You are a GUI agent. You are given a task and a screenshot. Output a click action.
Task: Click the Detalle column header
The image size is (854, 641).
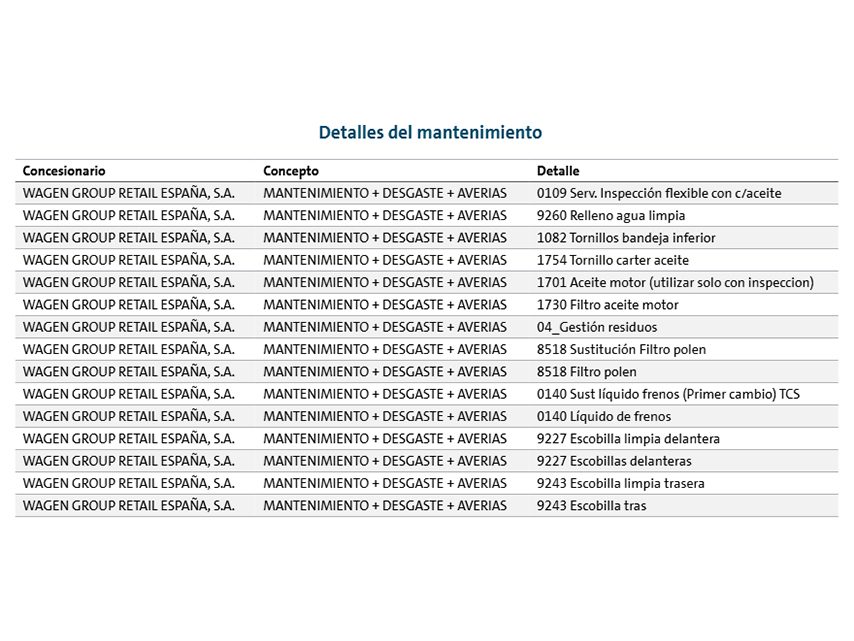point(558,171)
